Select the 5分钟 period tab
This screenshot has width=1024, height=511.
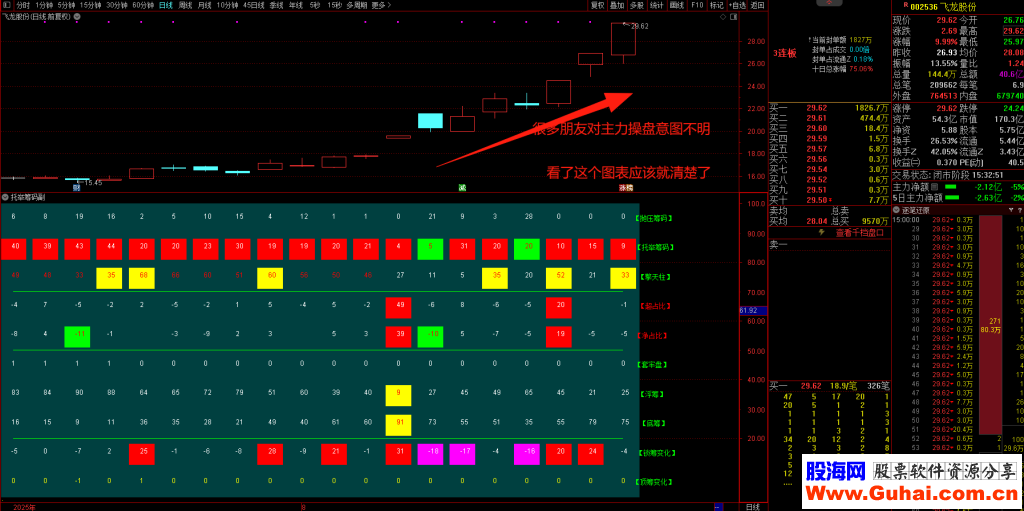click(67, 5)
